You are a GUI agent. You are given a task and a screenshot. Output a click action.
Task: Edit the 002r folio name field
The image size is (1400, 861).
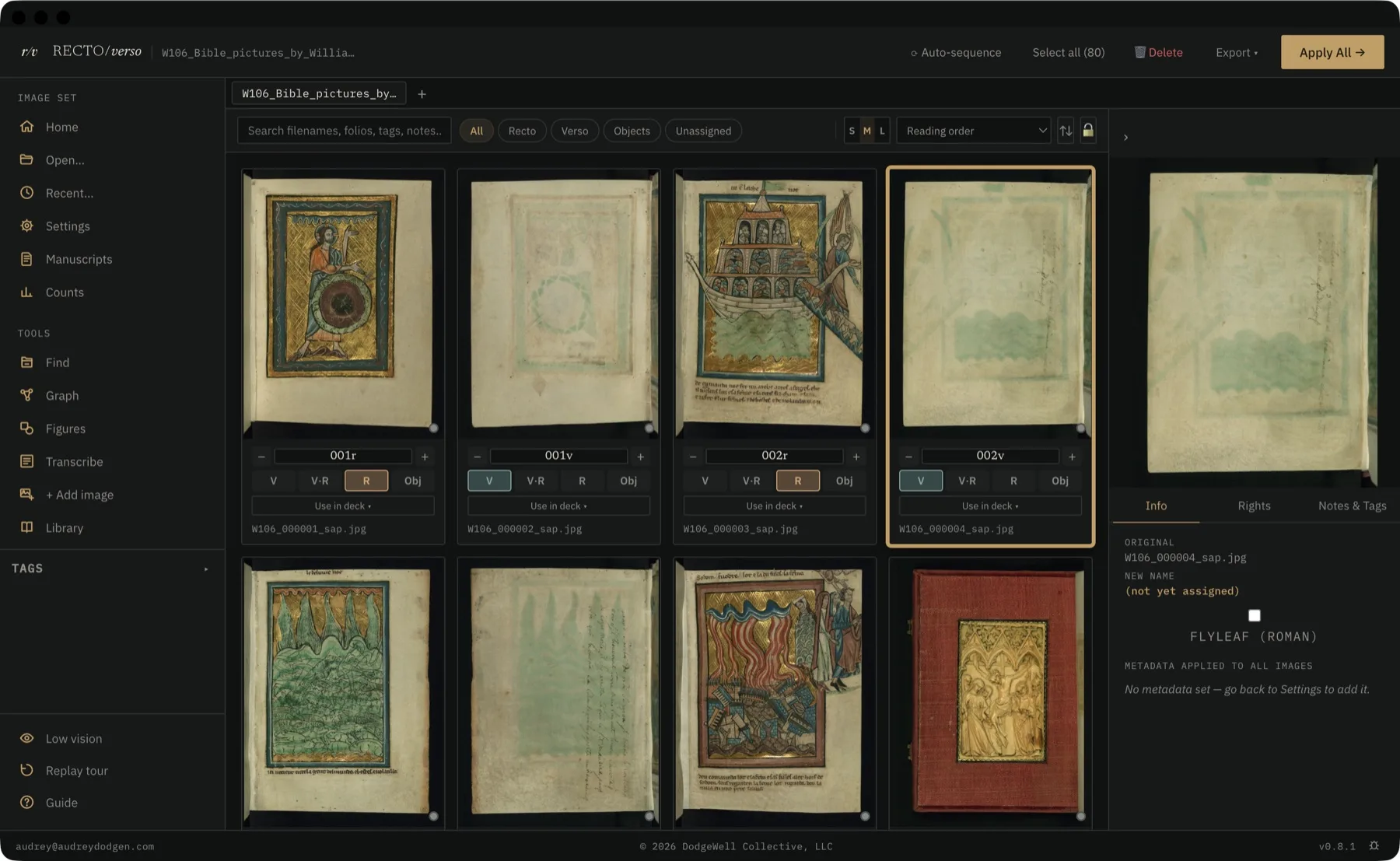(775, 456)
